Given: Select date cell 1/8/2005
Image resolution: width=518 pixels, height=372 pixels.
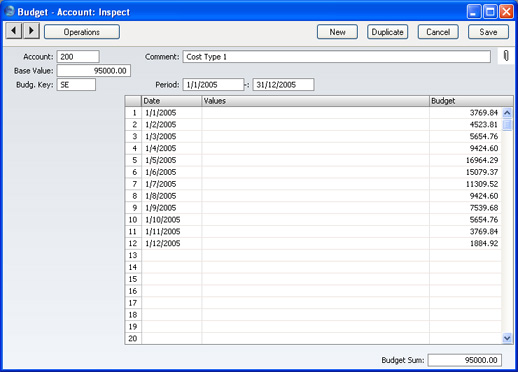Looking at the screenshot, I should point(172,196).
